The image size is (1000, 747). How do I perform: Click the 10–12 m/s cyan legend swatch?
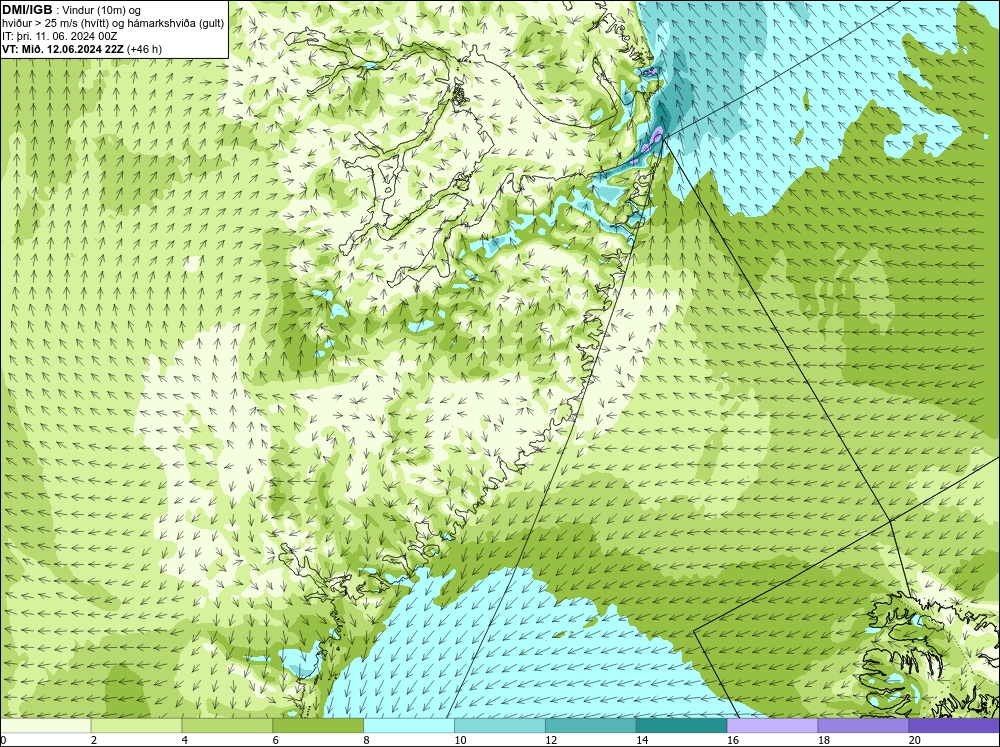point(500,726)
